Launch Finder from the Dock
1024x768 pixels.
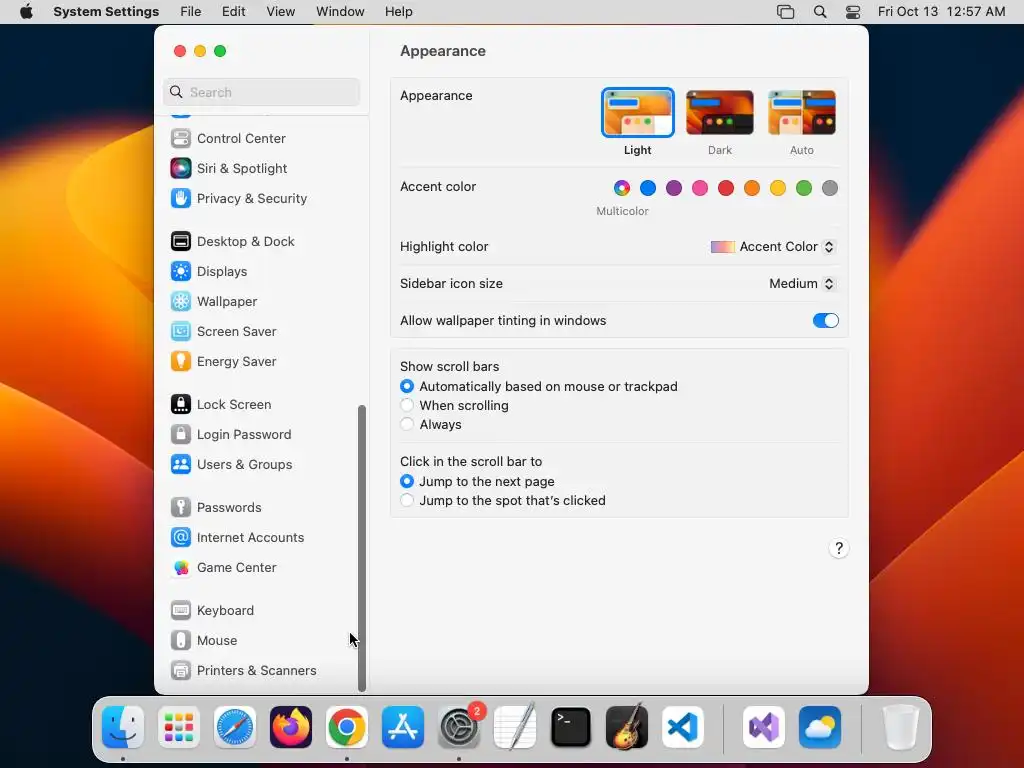[123, 728]
